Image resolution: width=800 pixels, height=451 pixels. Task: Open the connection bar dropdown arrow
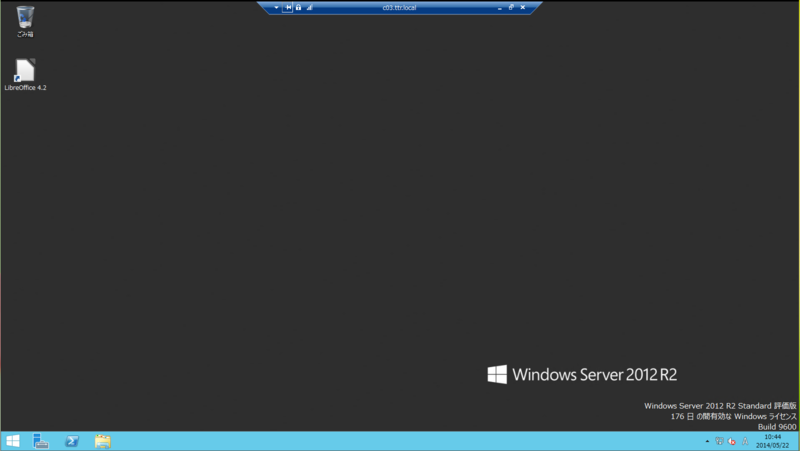277,8
